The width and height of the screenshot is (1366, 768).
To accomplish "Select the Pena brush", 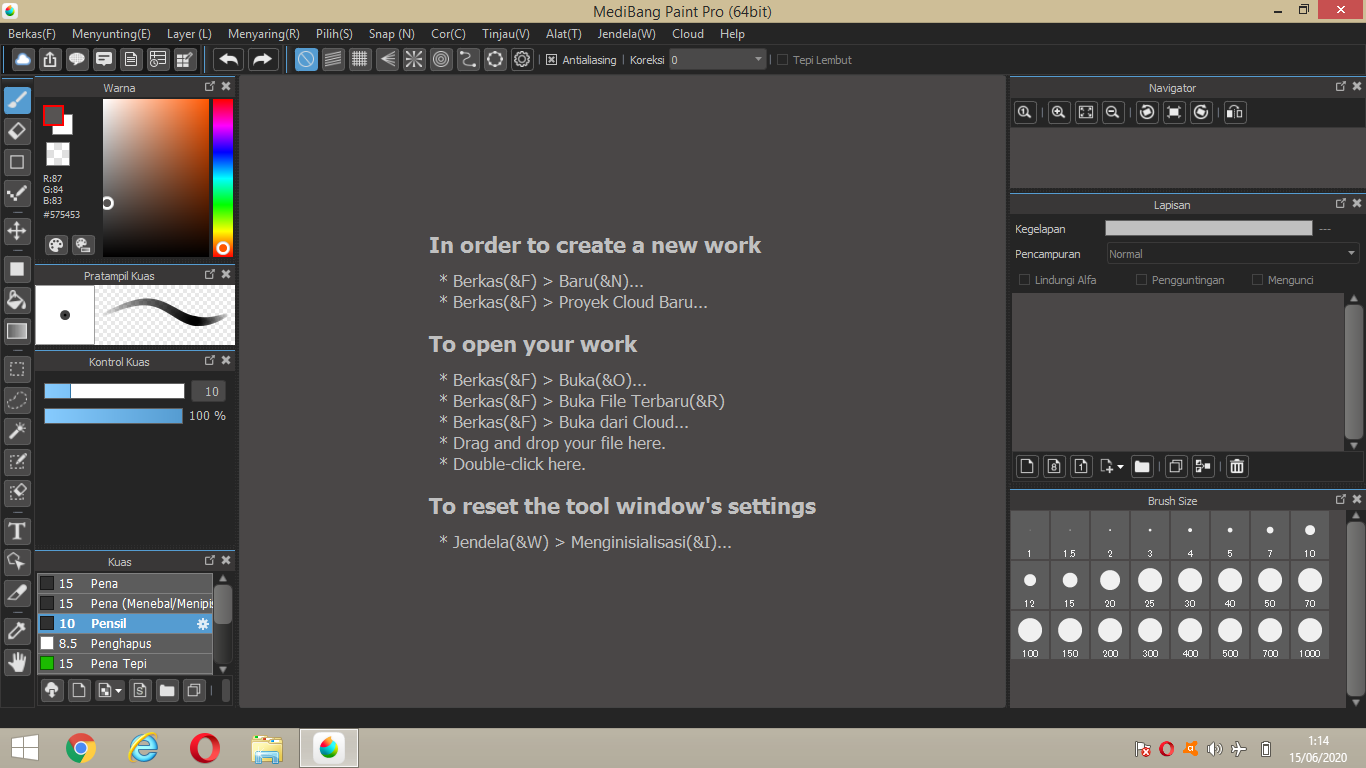I will (x=125, y=583).
